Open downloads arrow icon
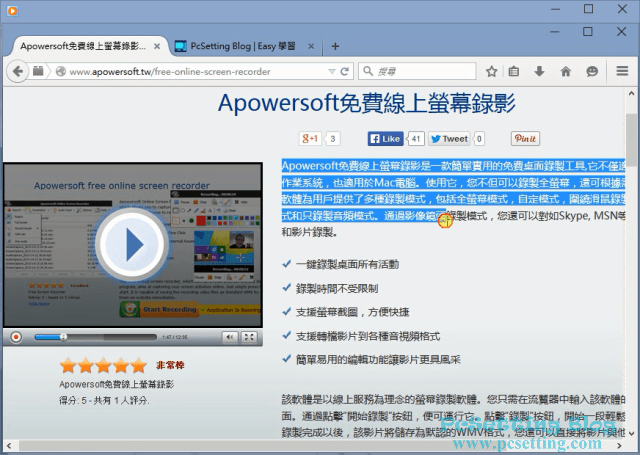The image size is (640, 455). [539, 71]
